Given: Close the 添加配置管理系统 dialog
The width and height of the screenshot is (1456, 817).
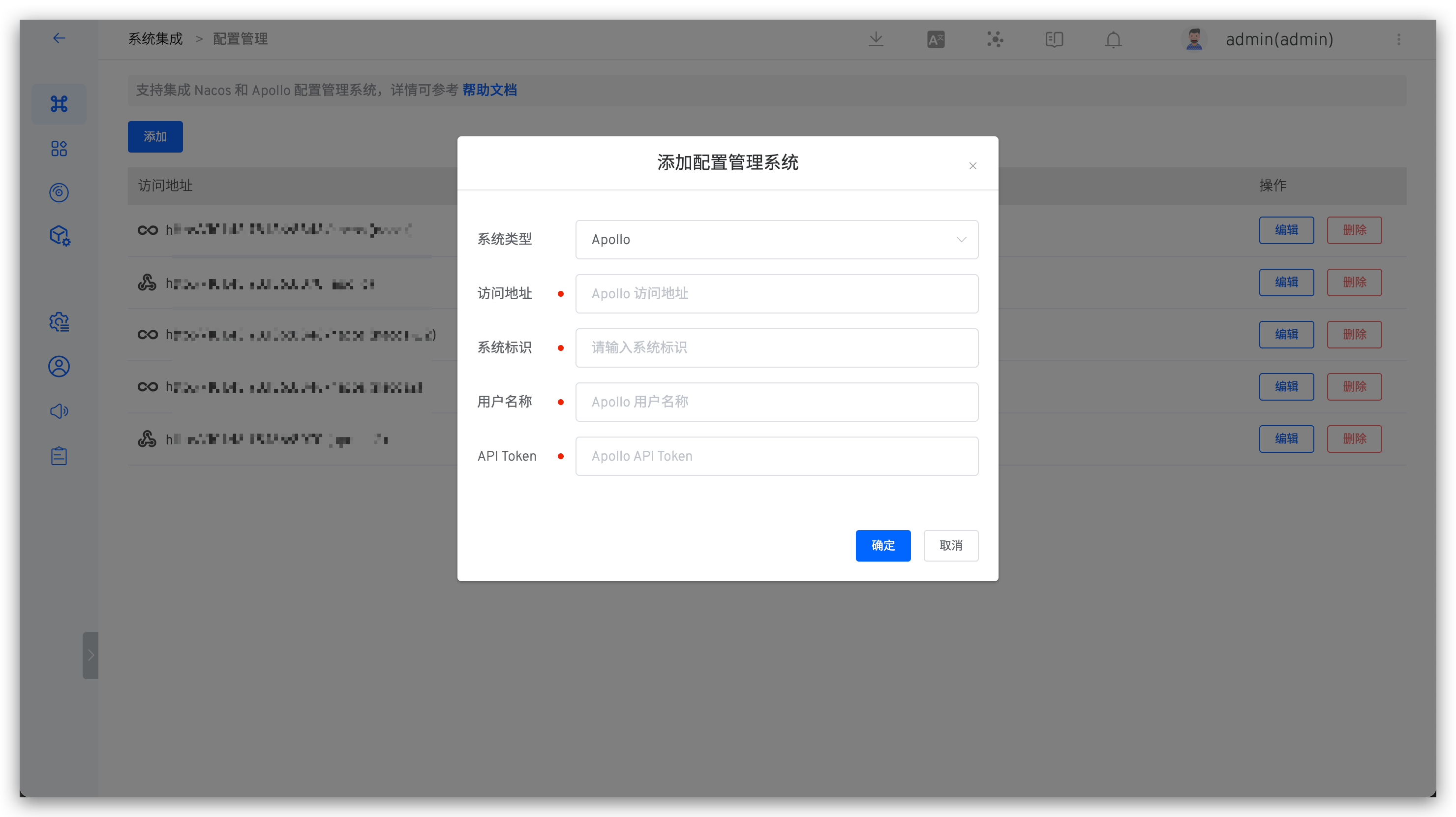Looking at the screenshot, I should (972, 166).
